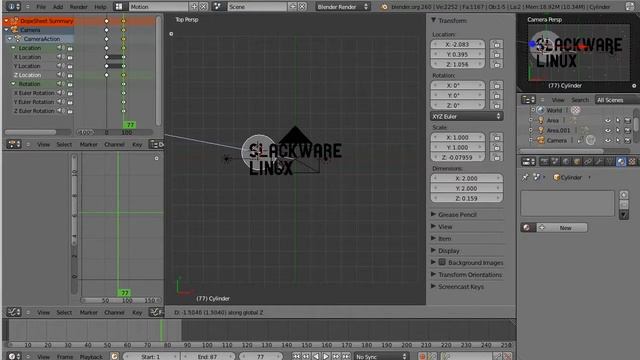Open the Render properties tab icon
The height and width of the screenshot is (360, 640).
(x=544, y=162)
